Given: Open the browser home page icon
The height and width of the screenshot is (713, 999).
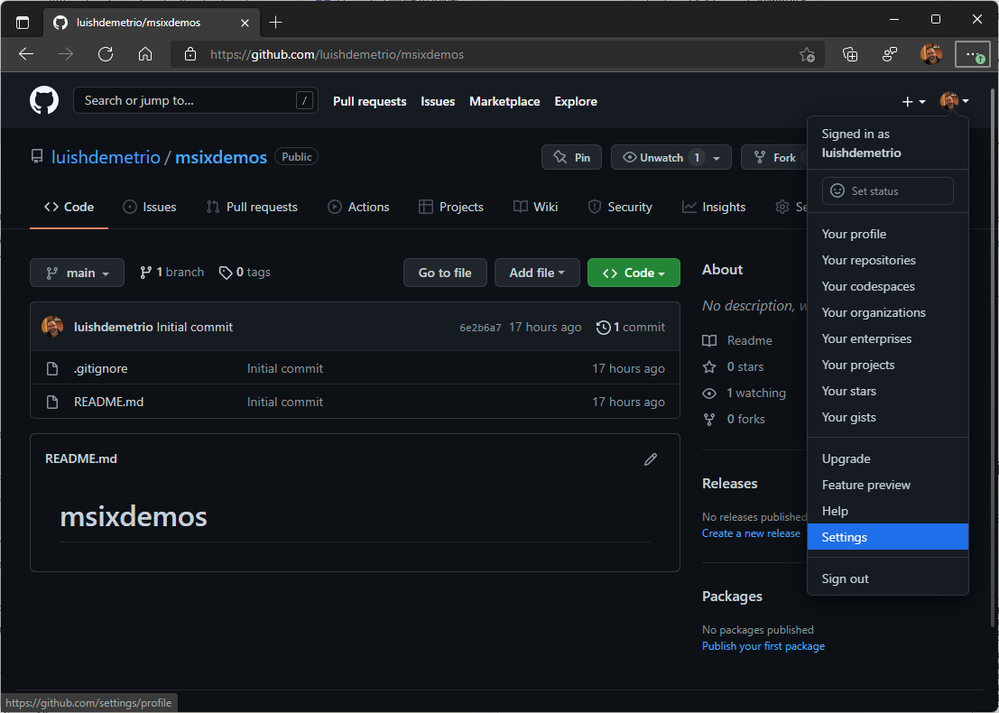Looking at the screenshot, I should click(145, 54).
